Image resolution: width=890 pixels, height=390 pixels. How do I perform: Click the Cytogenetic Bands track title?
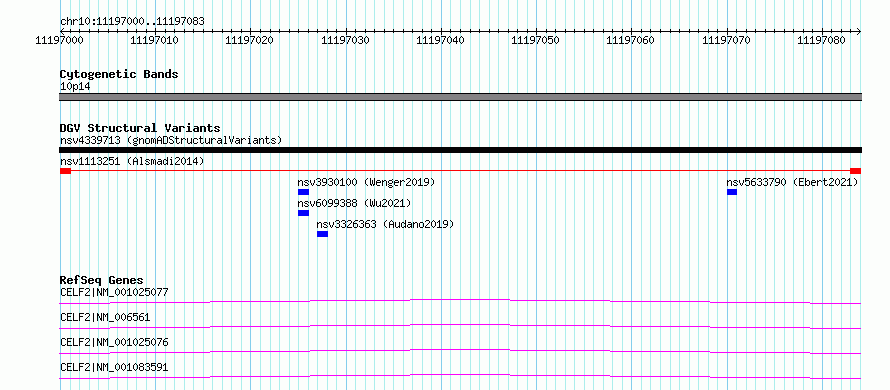(119, 74)
